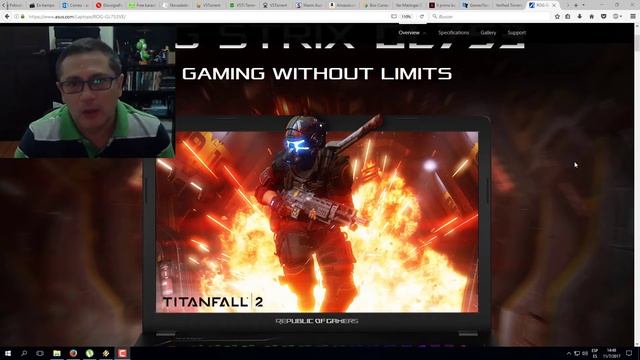640x360 pixels.
Task: Open the yellow diamond taskbar app
Action: [106, 353]
